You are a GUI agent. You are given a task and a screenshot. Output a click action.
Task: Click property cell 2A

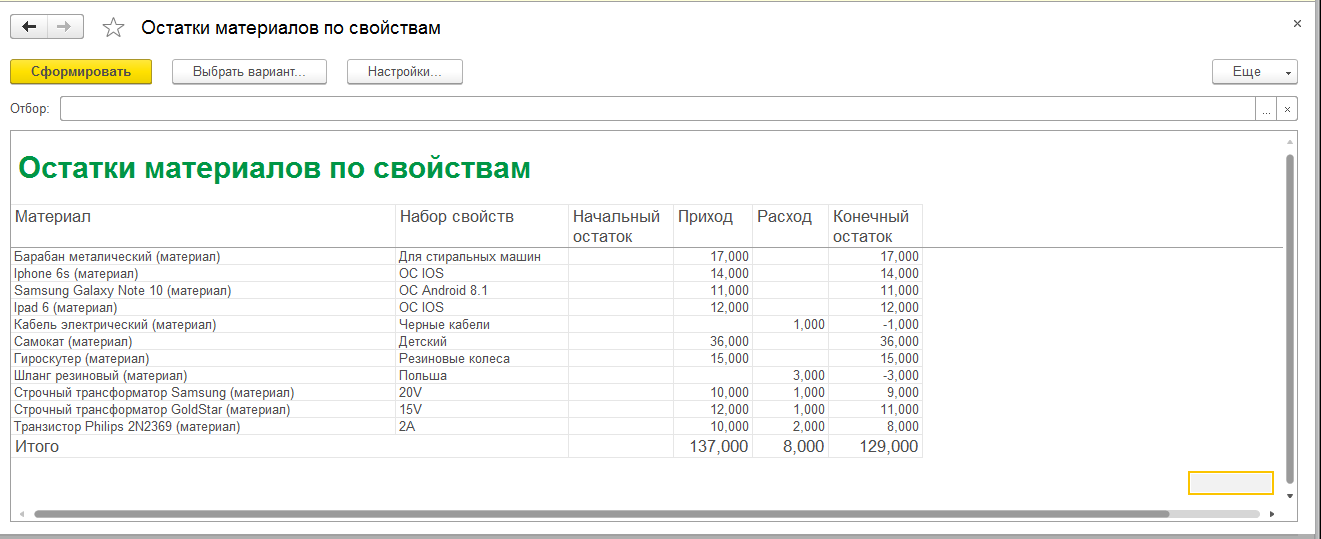pos(482,426)
